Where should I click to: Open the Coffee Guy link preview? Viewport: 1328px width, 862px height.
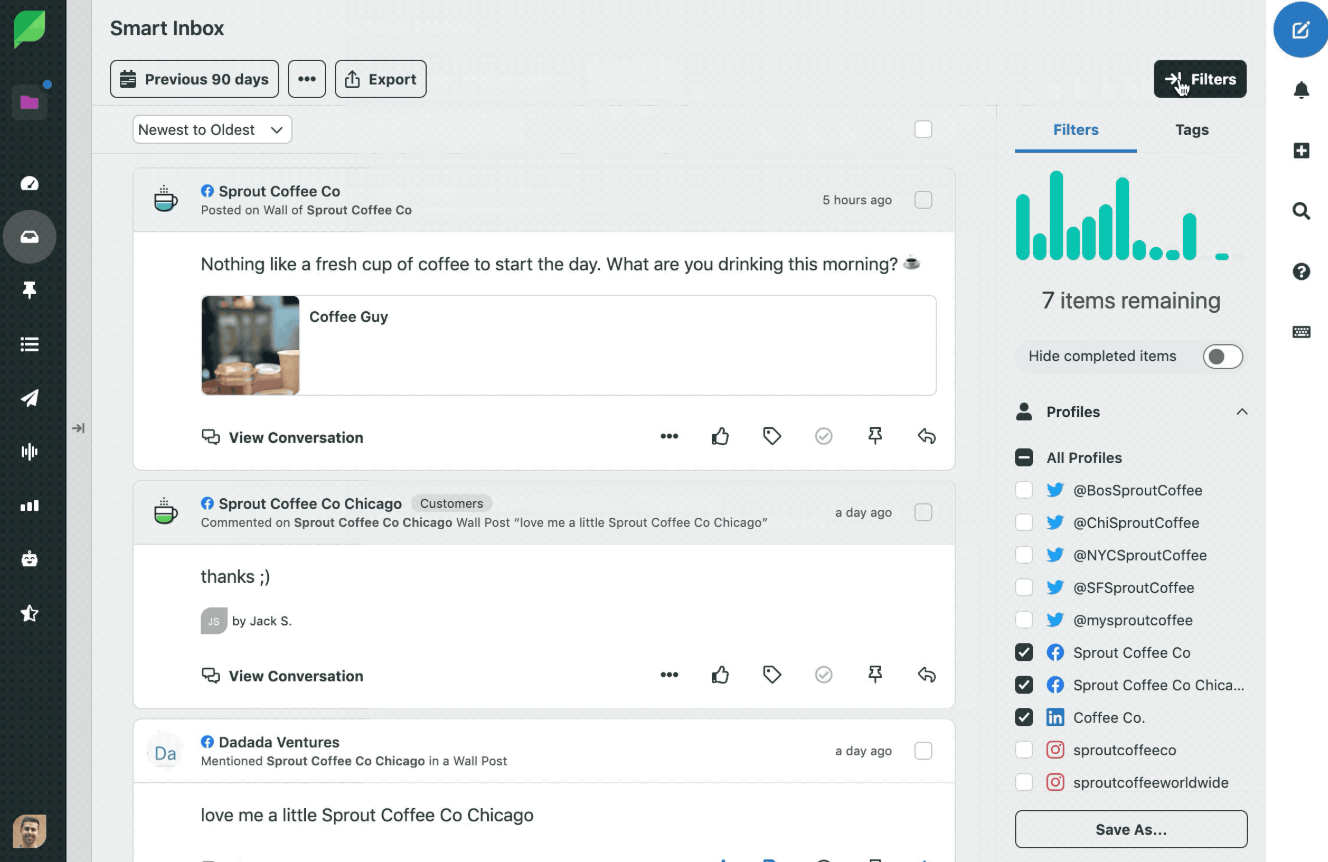(568, 345)
